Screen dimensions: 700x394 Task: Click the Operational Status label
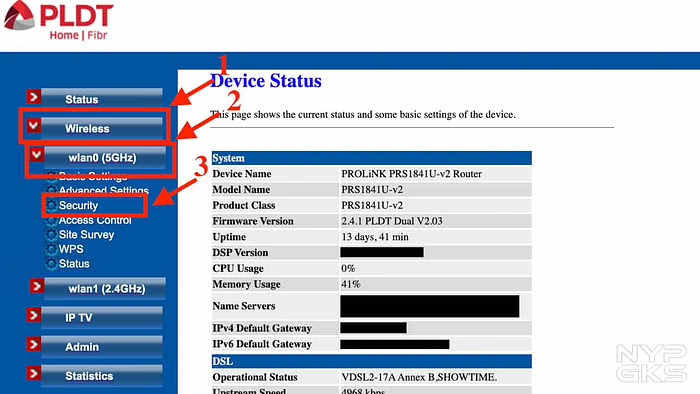click(x=255, y=377)
